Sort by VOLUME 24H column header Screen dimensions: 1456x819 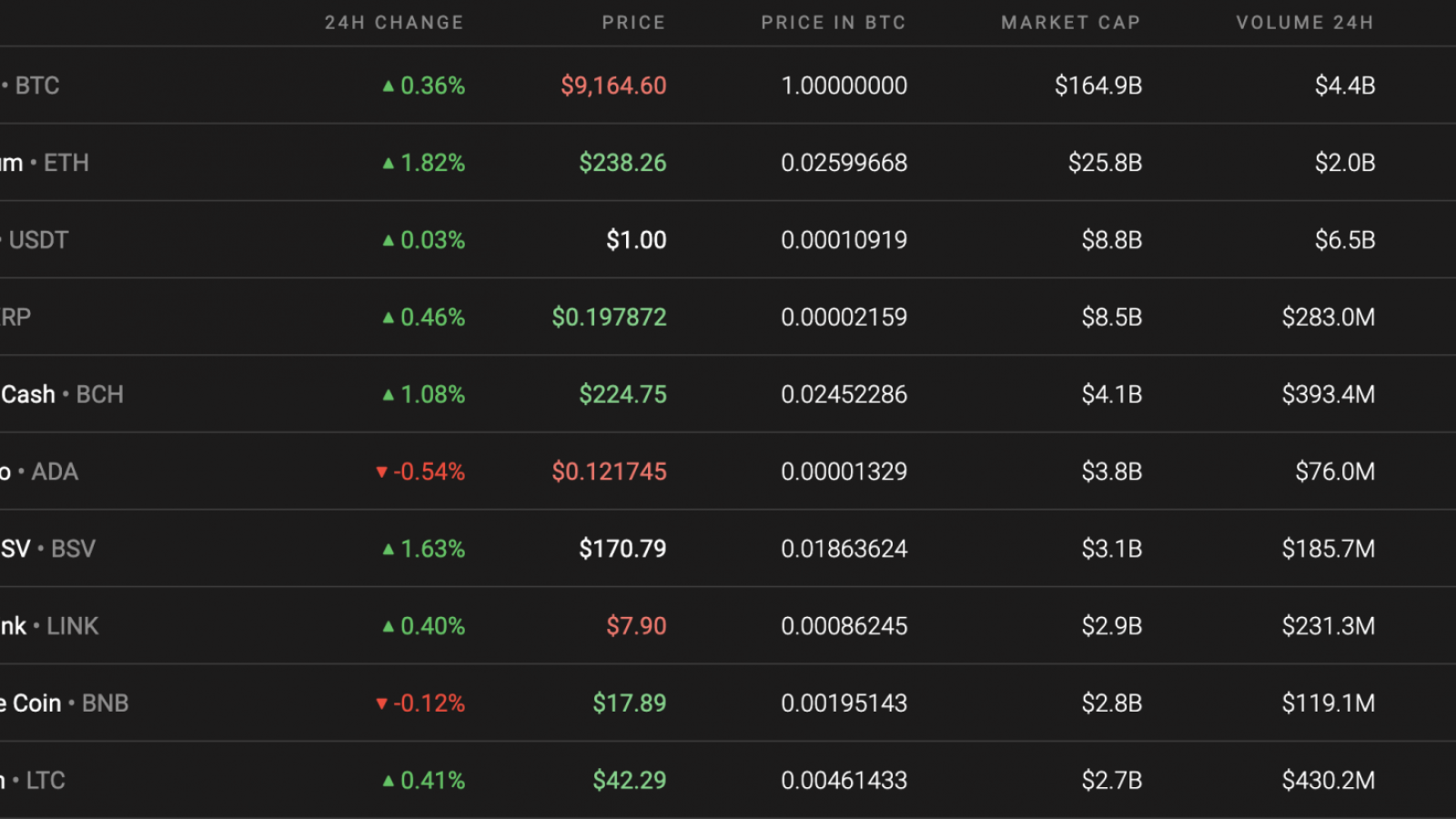(1305, 23)
